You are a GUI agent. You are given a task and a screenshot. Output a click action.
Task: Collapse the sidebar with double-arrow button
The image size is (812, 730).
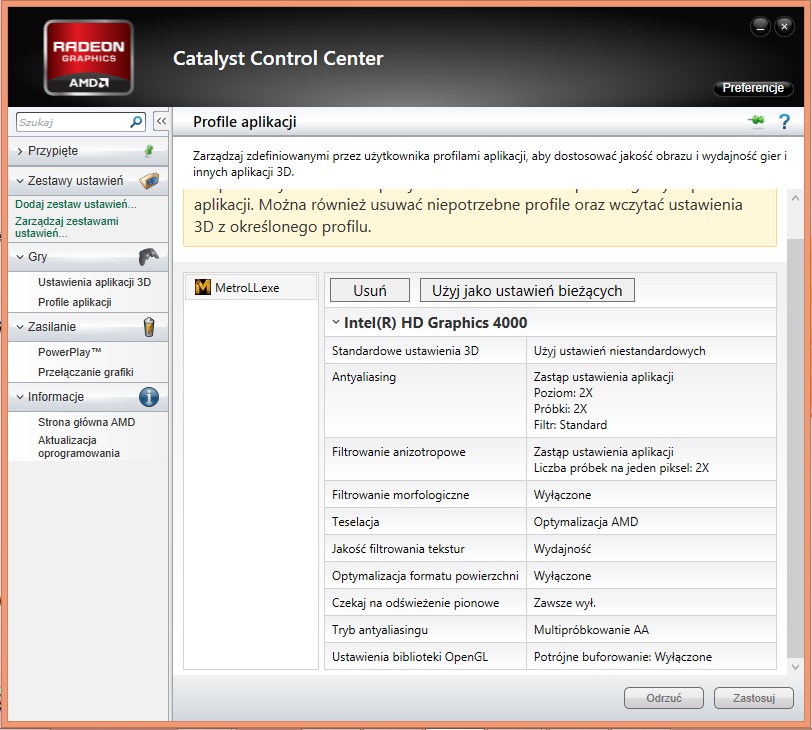pos(162,122)
